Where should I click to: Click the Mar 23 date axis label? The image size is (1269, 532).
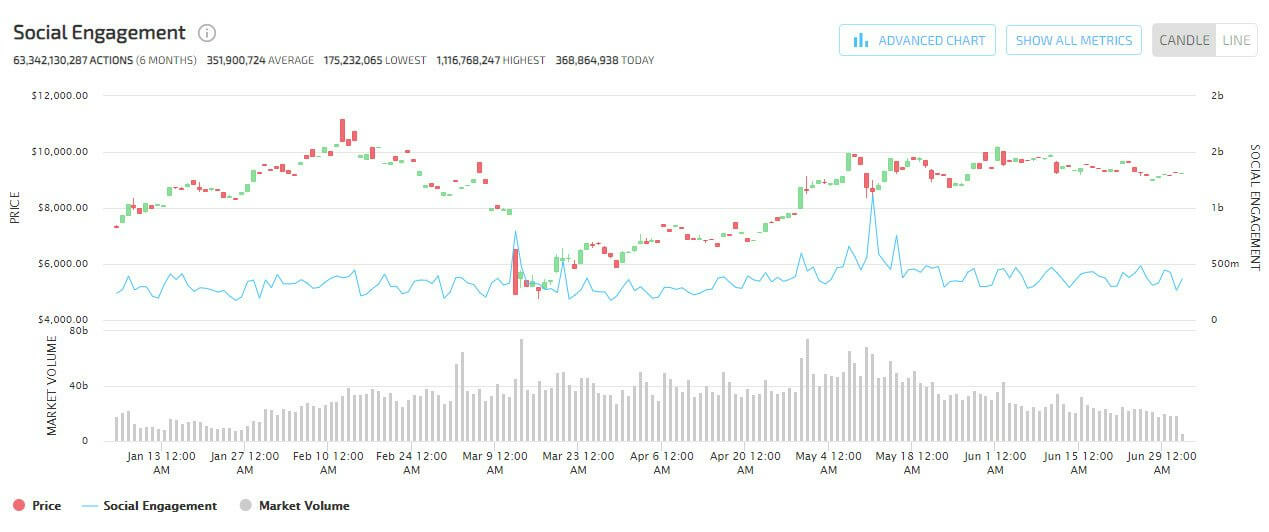click(x=578, y=462)
